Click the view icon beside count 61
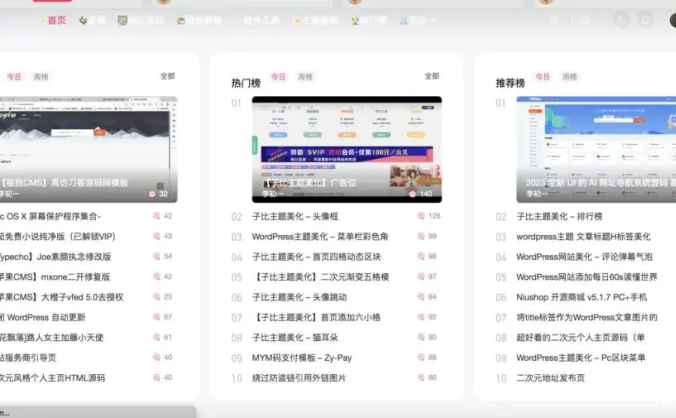 156,337
